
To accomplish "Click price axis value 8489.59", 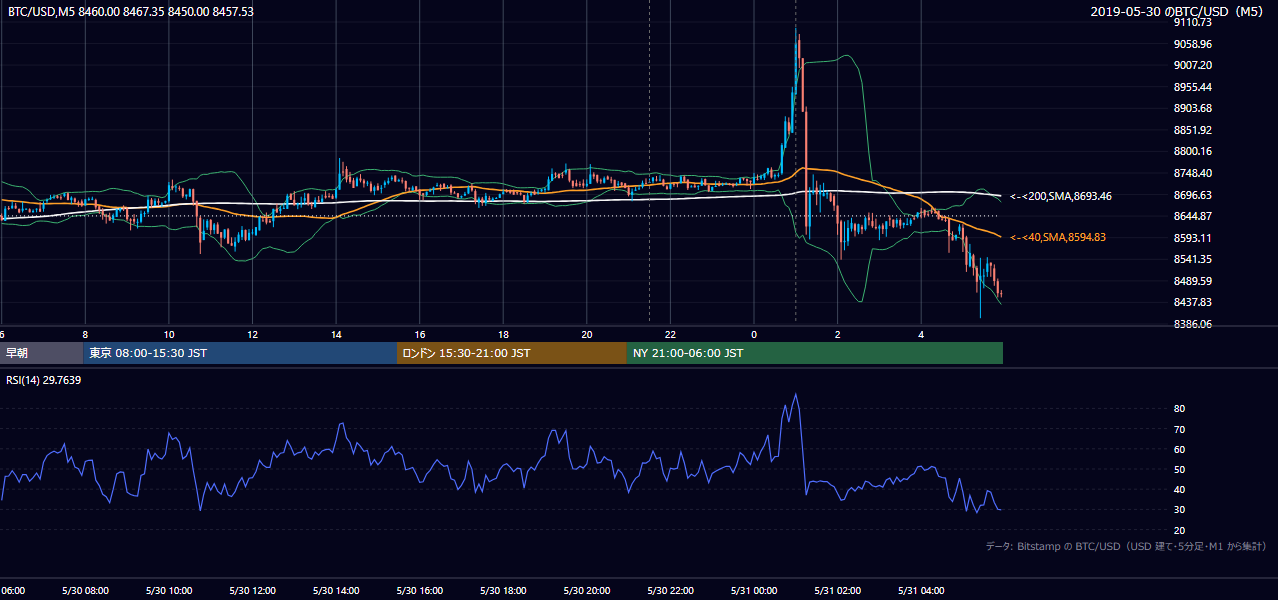I will point(1192,281).
